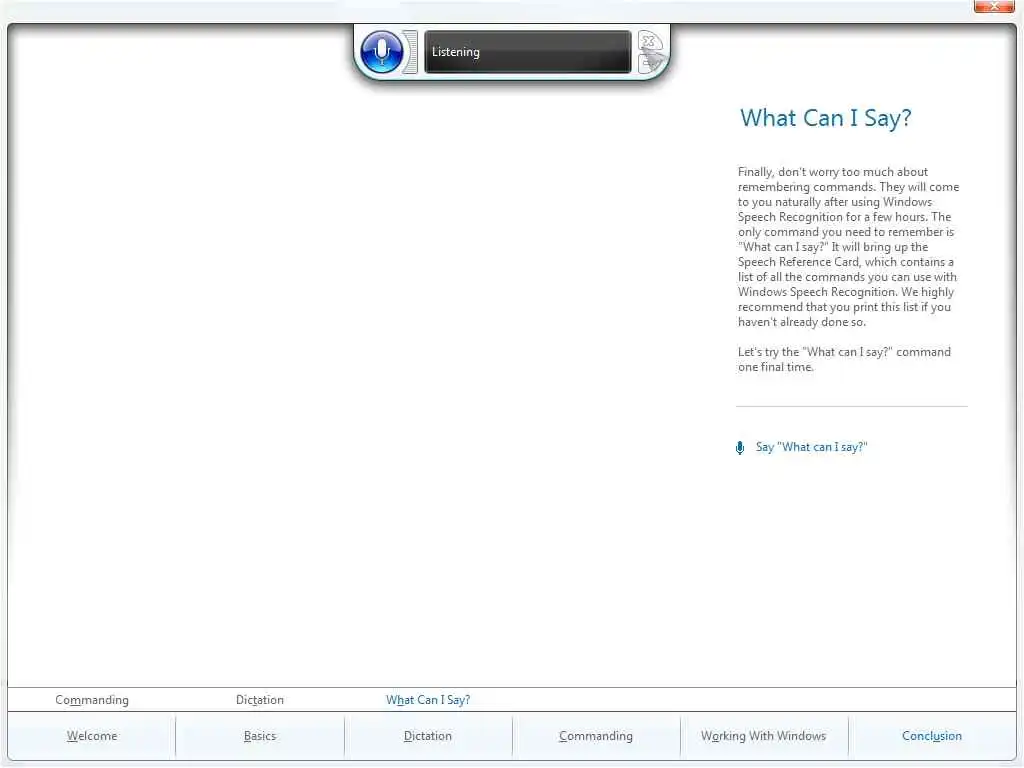Toggle the blue microphone listening button
1024x768 pixels.
381,52
